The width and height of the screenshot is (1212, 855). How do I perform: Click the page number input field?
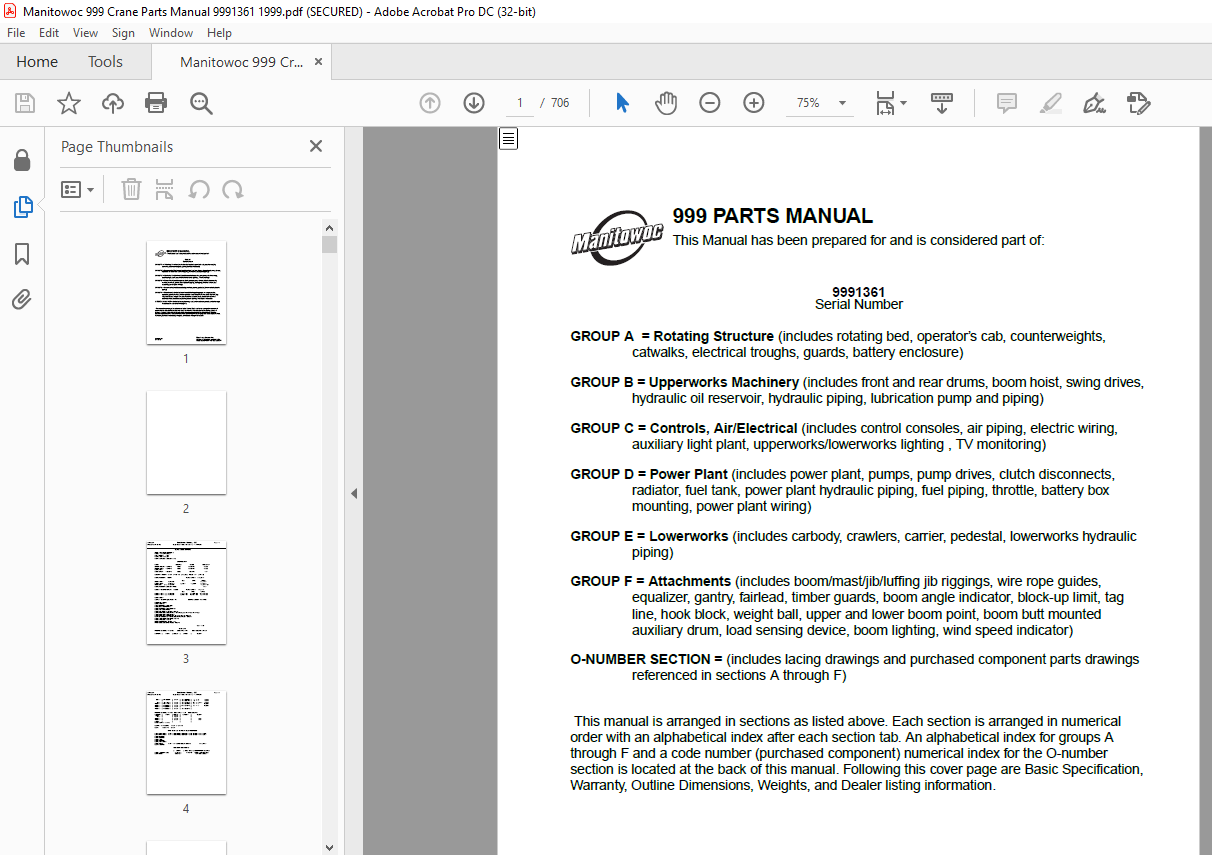pos(519,103)
